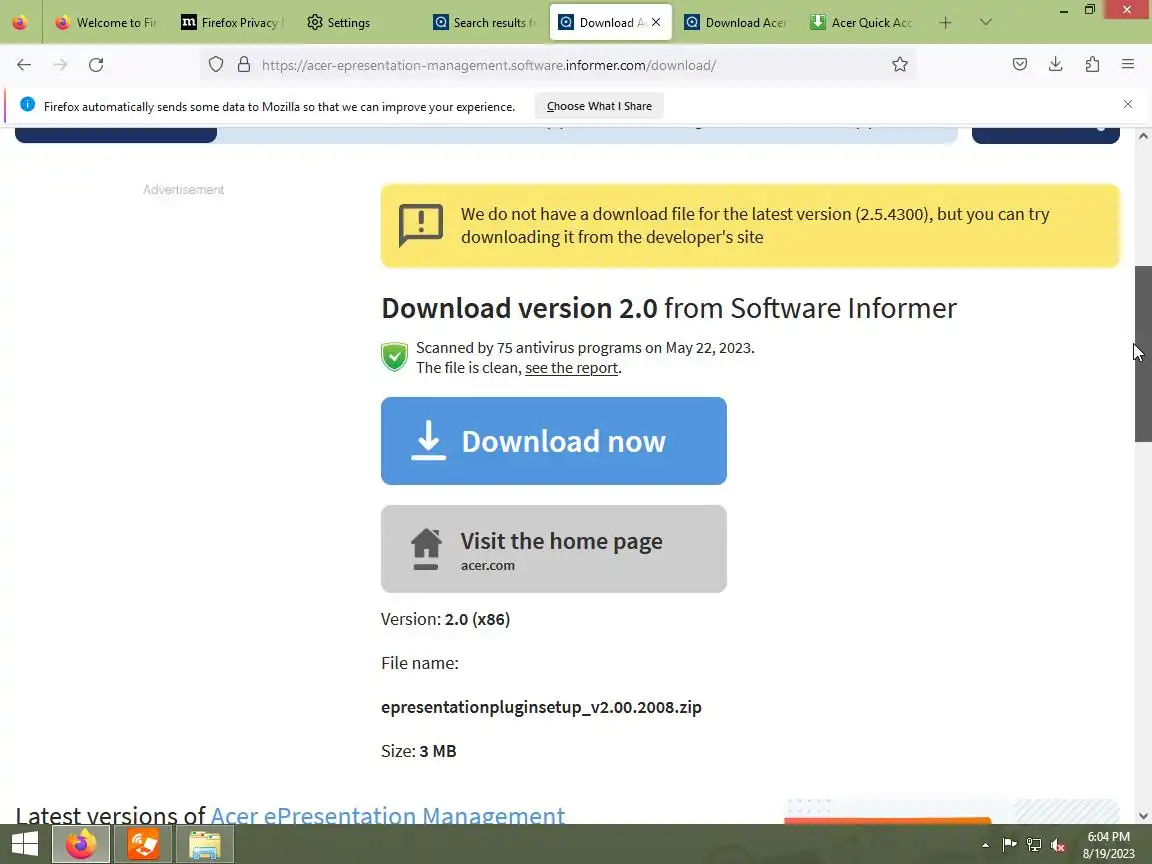This screenshot has height=864, width=1152.
Task: Save page to Pocket
Action: [x=1020, y=65]
